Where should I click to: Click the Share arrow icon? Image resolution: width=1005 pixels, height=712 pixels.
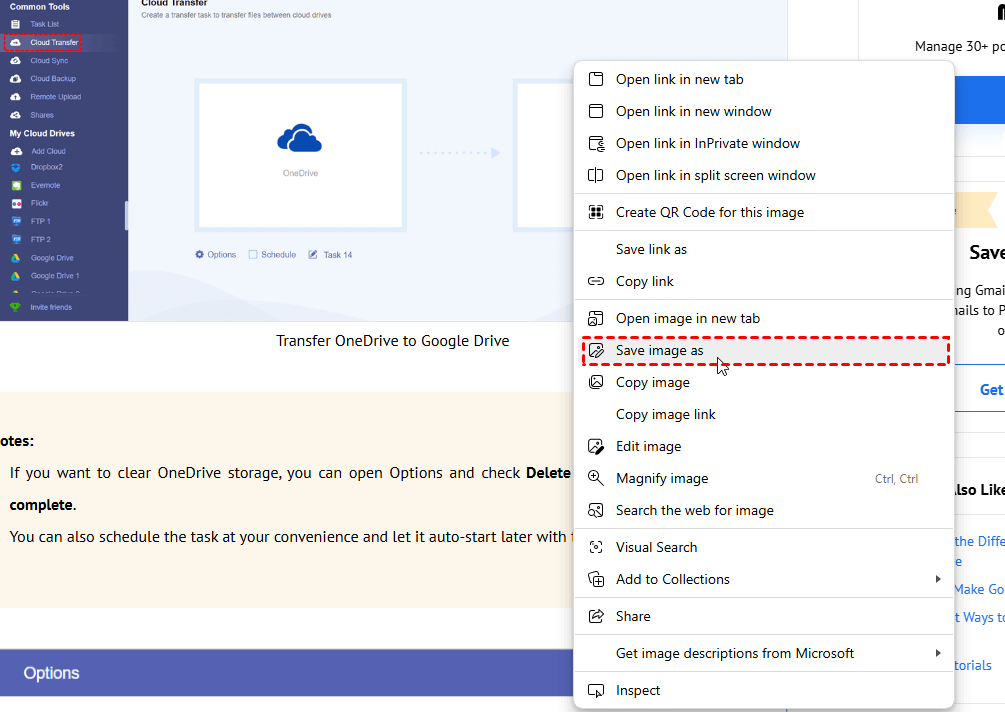[x=595, y=617]
